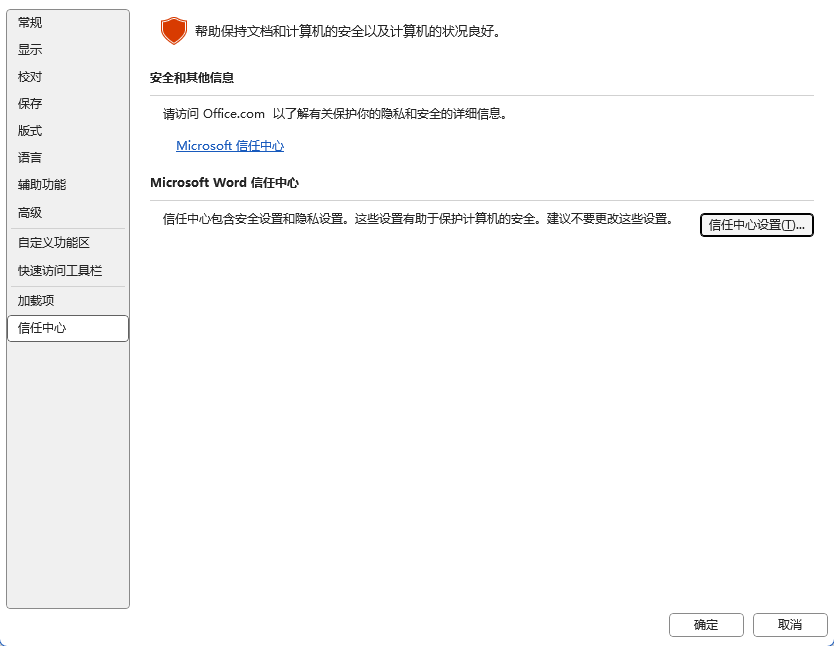
Task: Open the 常规 options category
Action: click(68, 22)
